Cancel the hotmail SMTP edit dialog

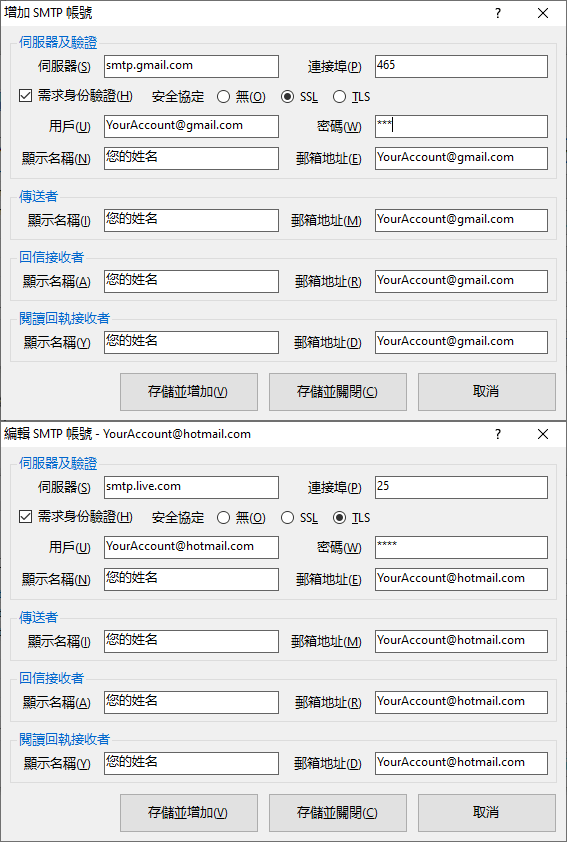tap(486, 812)
